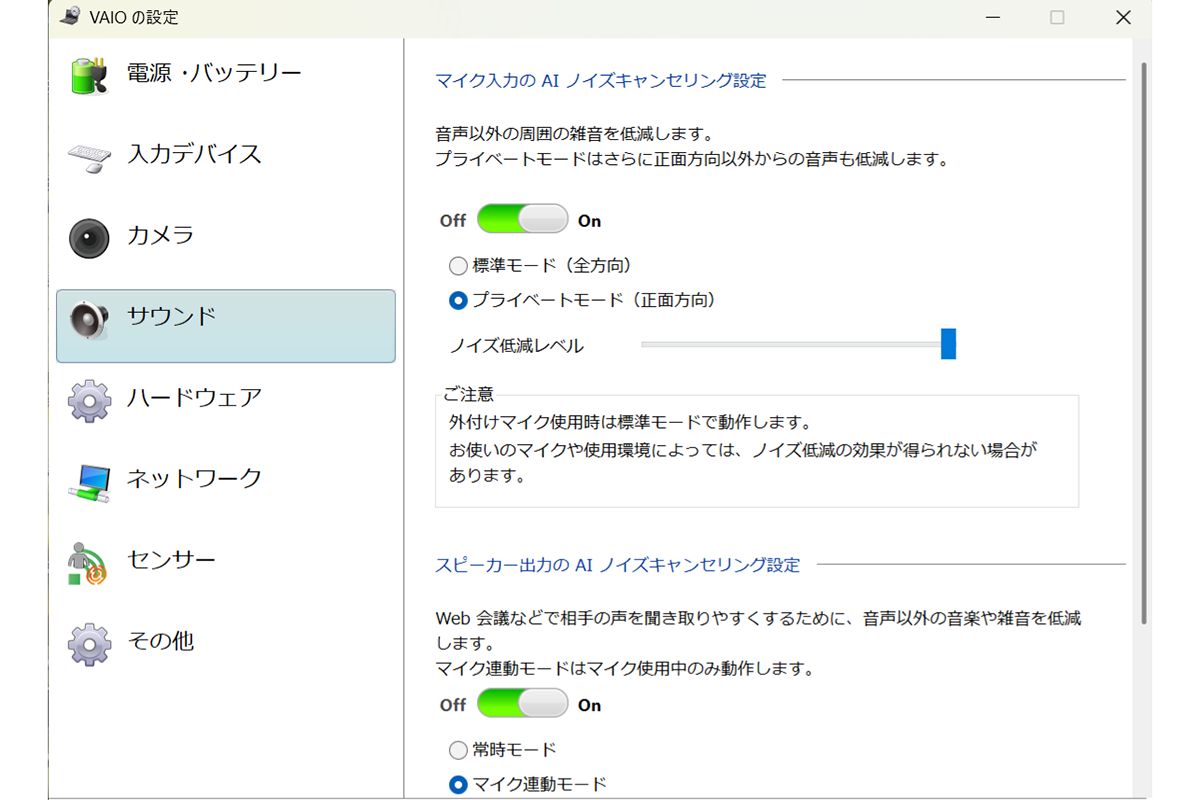1200x800 pixels.
Task: Toggle speaker AI noise canceling switch
Action: (x=523, y=704)
